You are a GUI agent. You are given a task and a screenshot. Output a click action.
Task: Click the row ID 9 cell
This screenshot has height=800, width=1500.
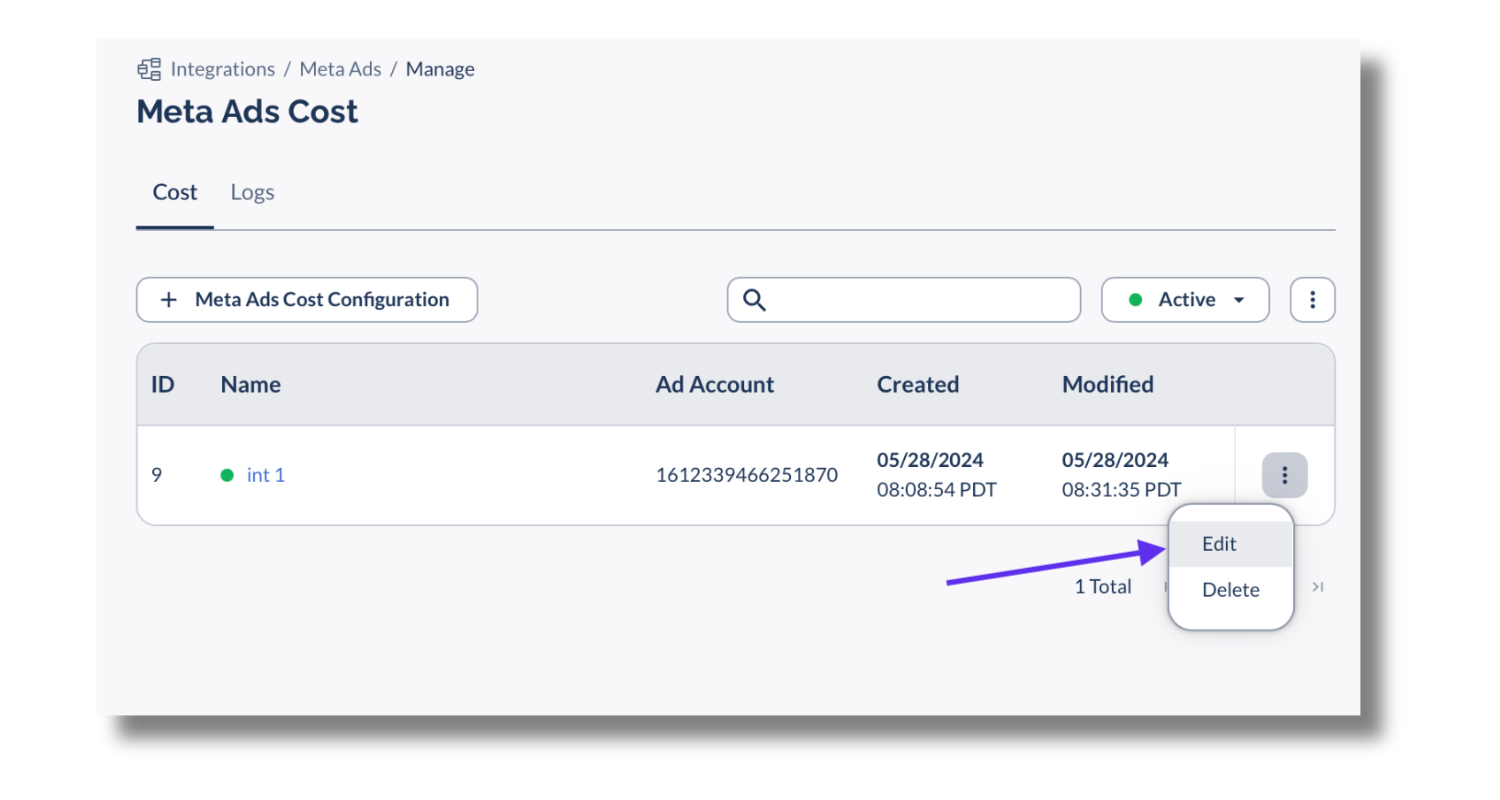coord(157,475)
